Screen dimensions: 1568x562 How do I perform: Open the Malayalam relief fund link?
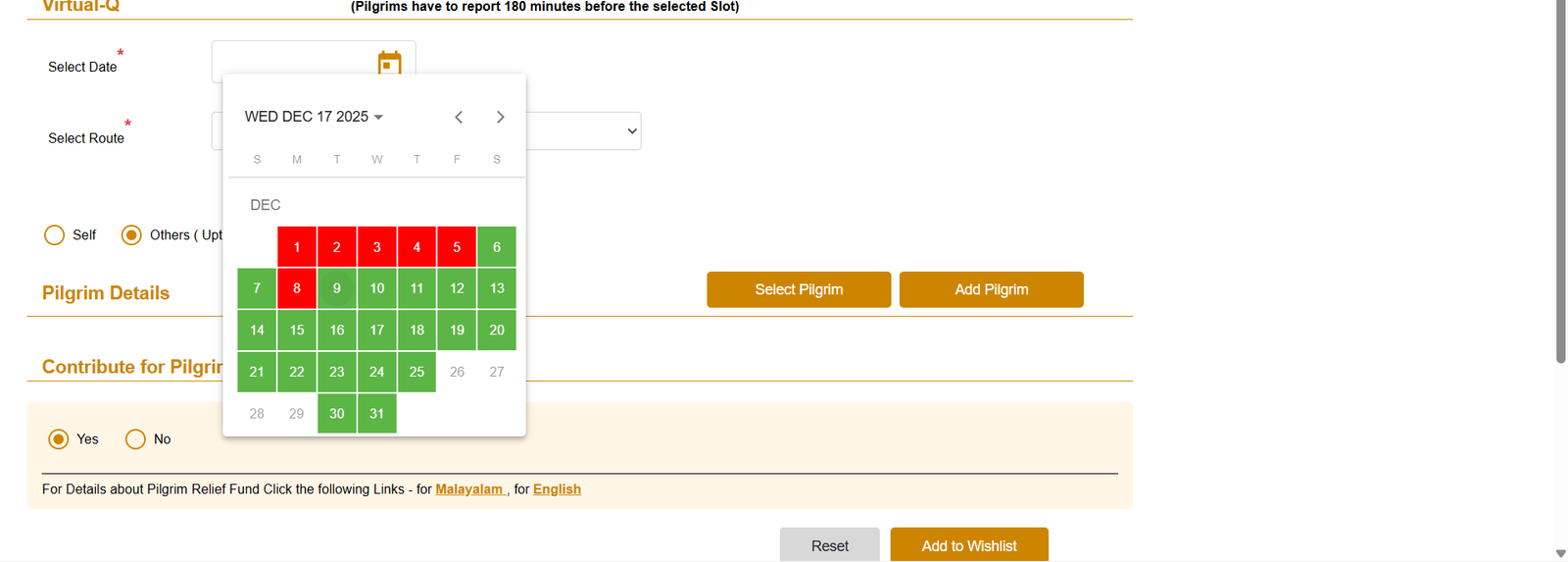coord(469,489)
